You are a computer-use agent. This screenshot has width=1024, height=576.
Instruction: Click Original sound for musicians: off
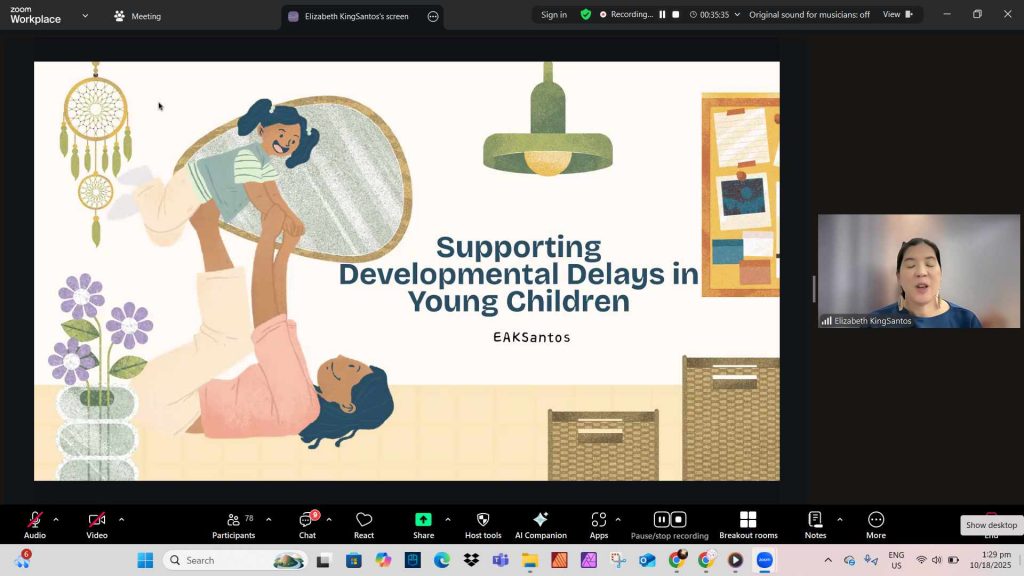[x=809, y=15]
